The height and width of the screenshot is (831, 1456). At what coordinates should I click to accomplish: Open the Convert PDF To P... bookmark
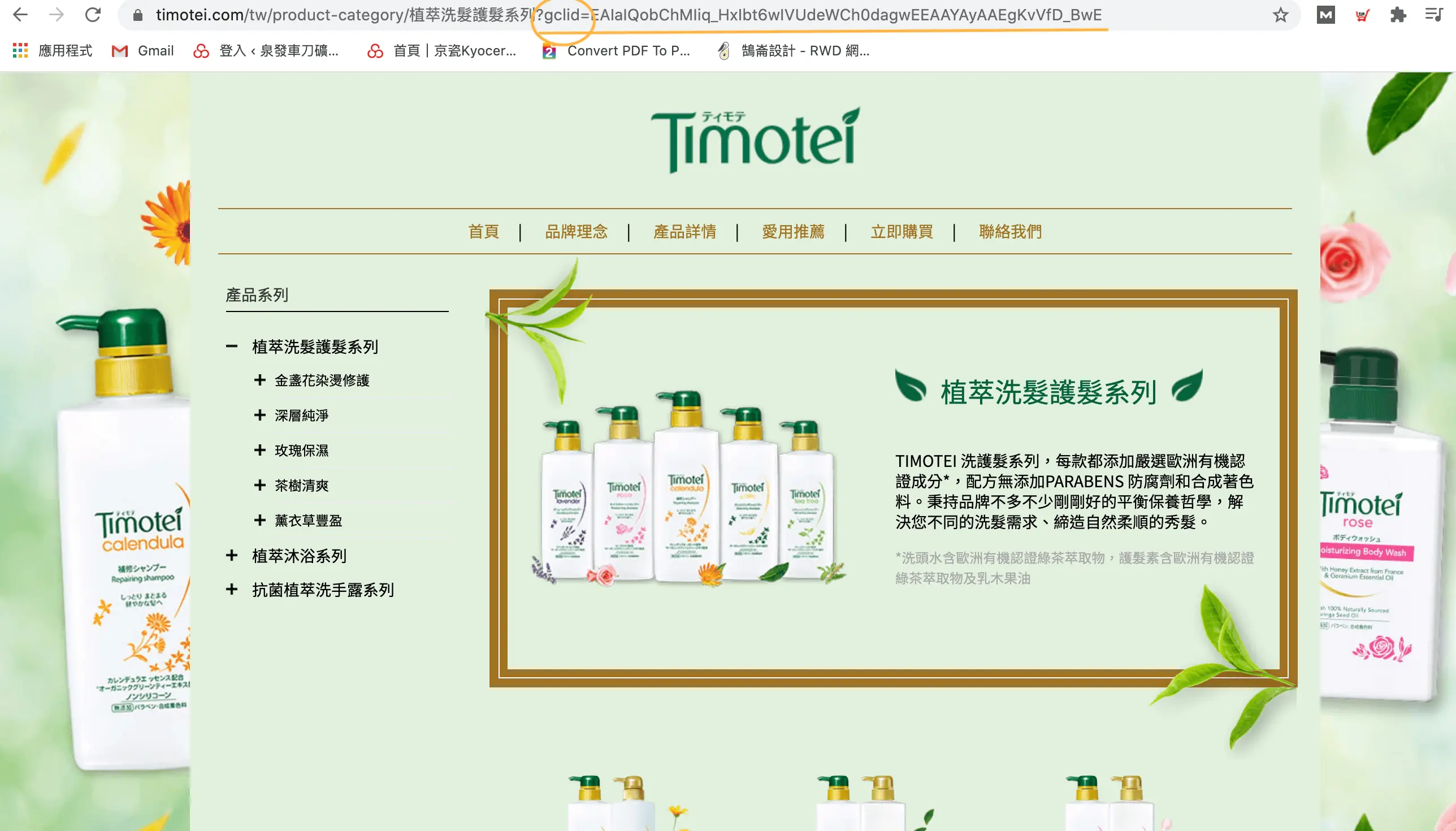point(616,51)
